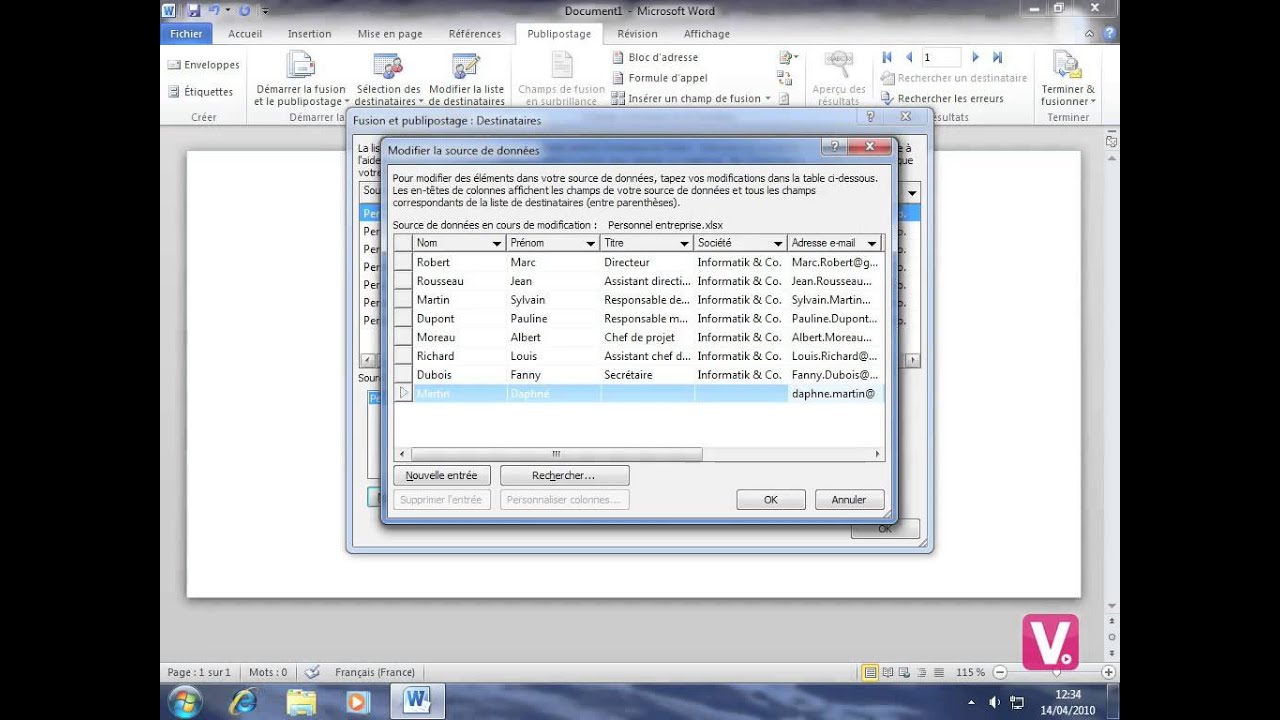Viewport: 1280px width, 720px height.
Task: Click Annuler in data source dialog
Action: click(849, 499)
